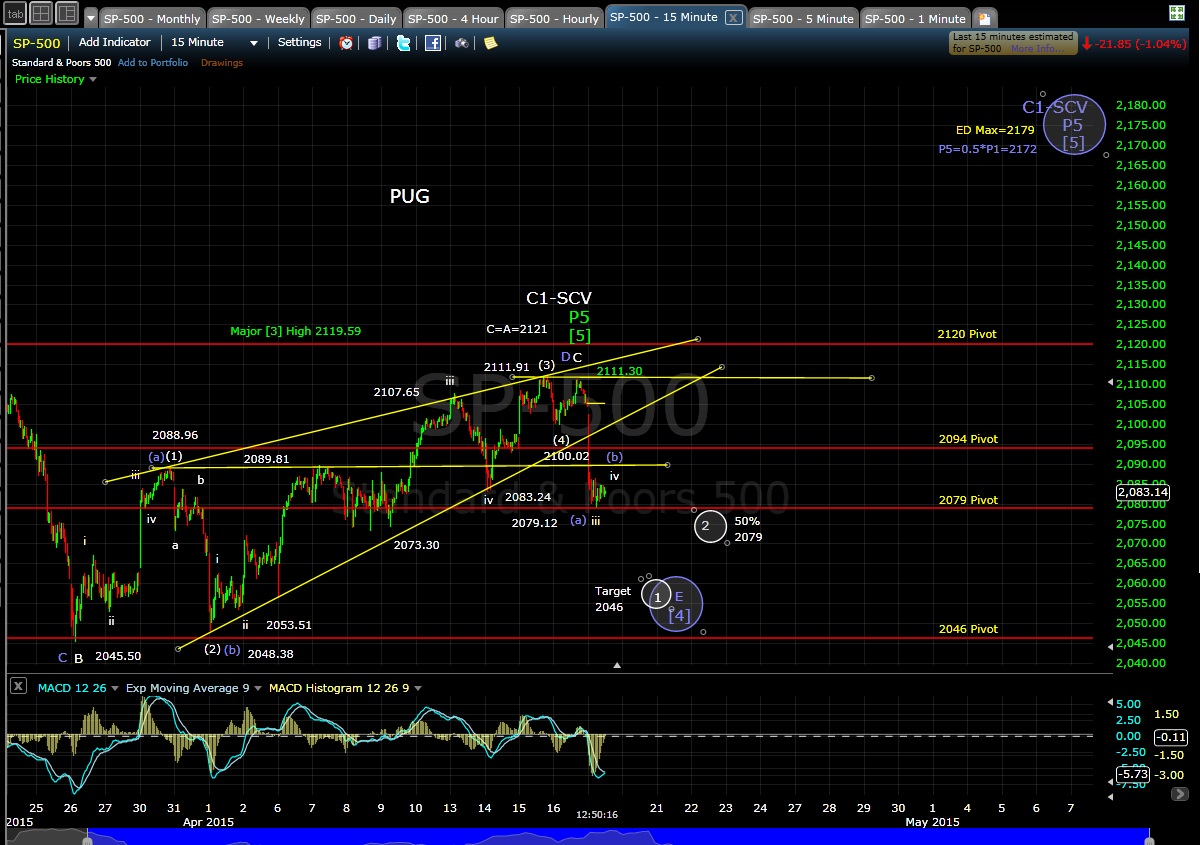Click the 'tab' view layout icon

point(14,14)
